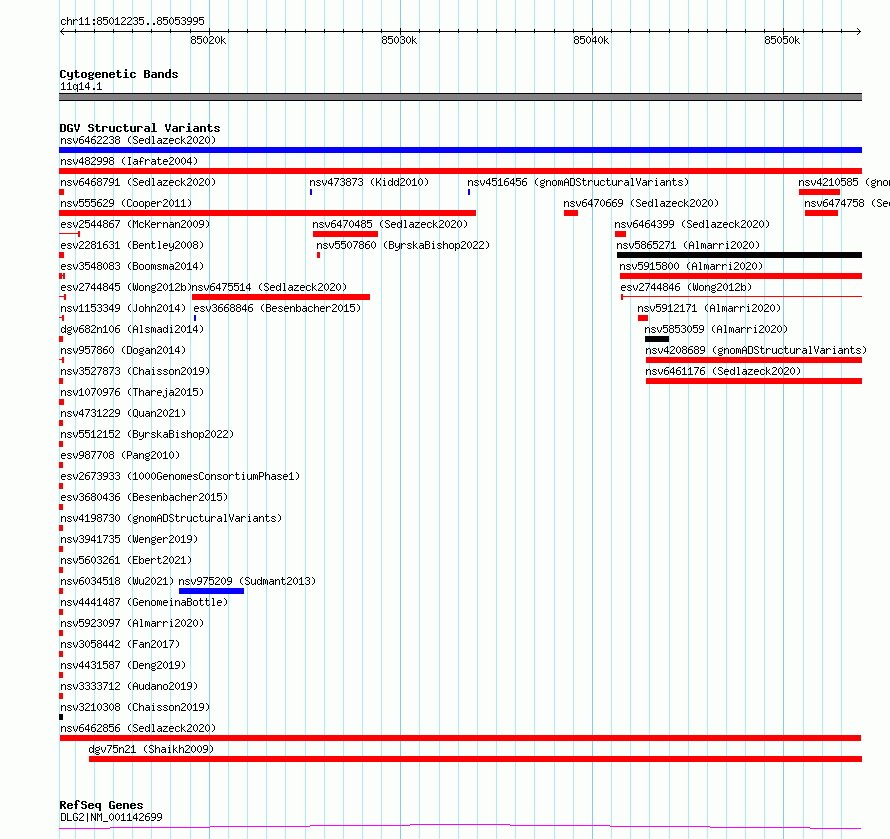The height and width of the screenshot is (839, 890).
Task: Open nsv6464399 (Sedlazeck2020) variant
Action: tap(692, 224)
